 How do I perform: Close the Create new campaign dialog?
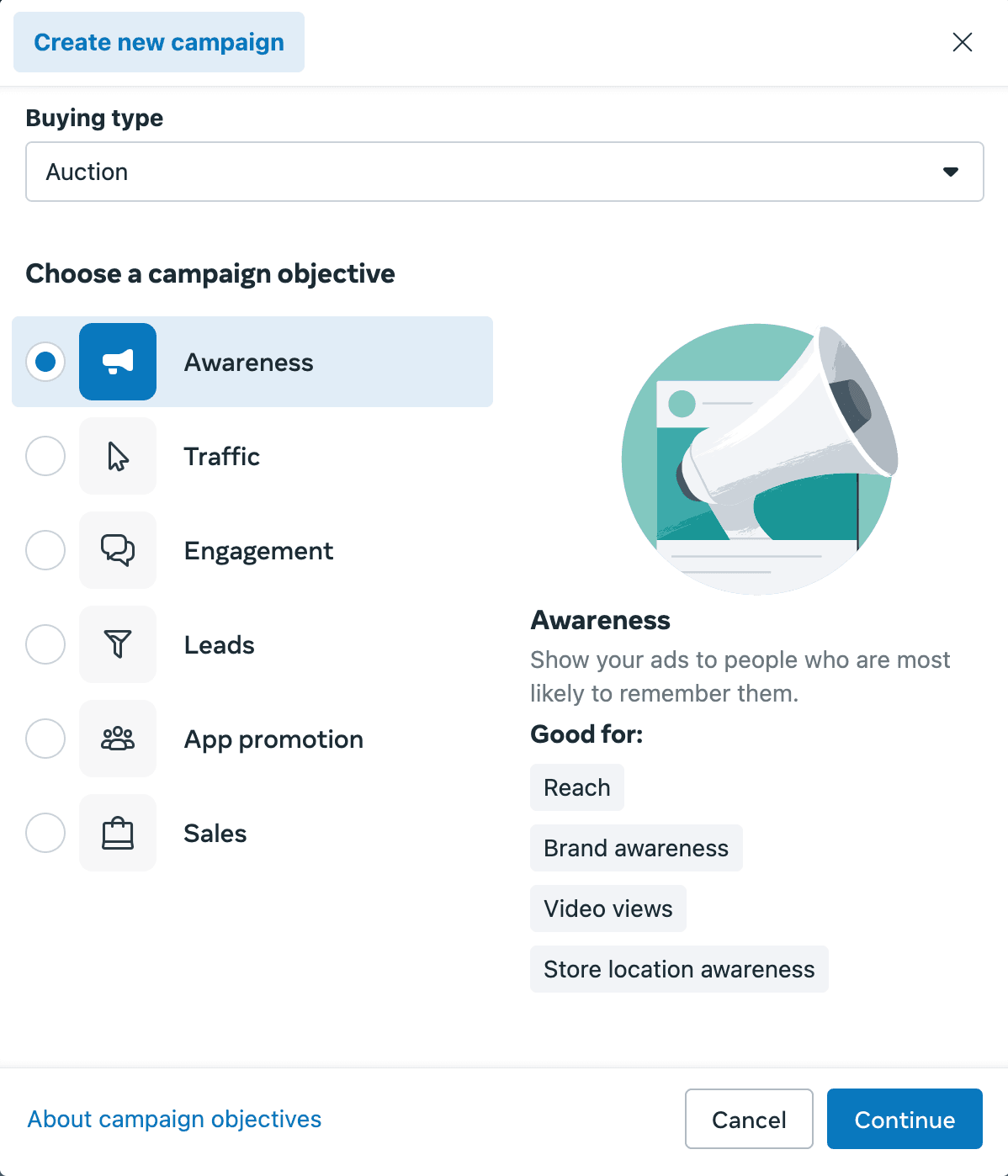click(962, 42)
